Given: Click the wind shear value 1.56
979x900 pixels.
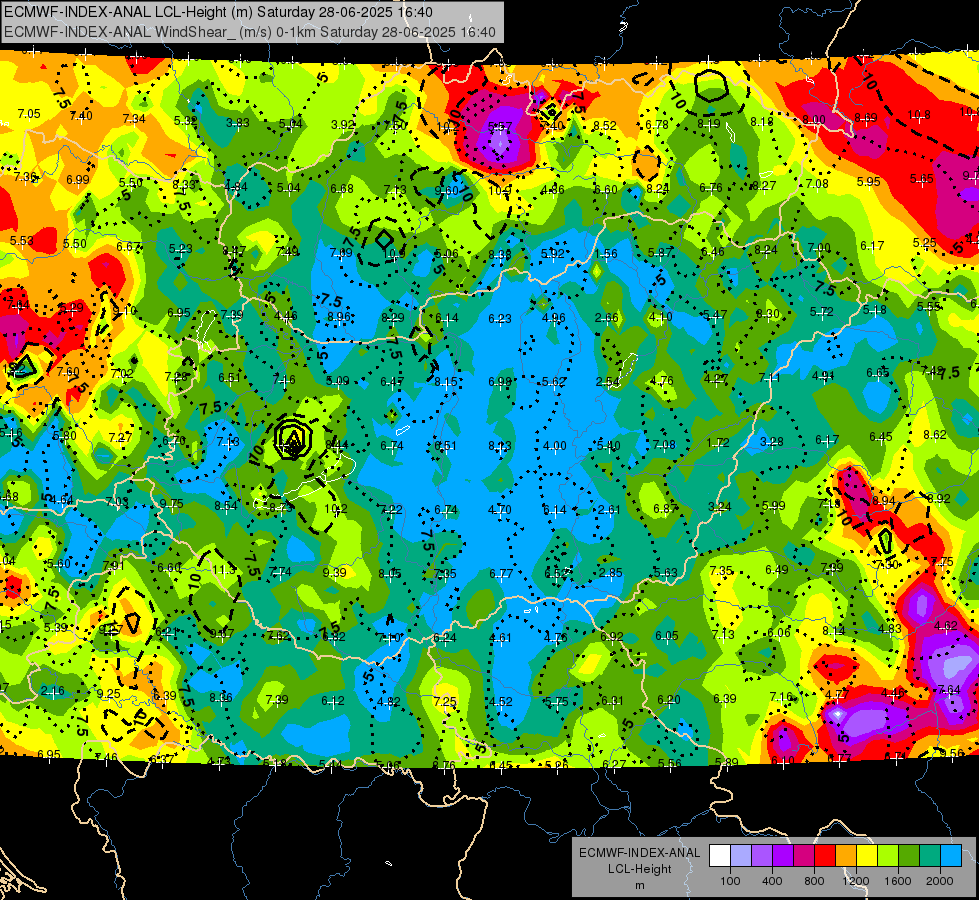Looking at the screenshot, I should pos(606,254).
